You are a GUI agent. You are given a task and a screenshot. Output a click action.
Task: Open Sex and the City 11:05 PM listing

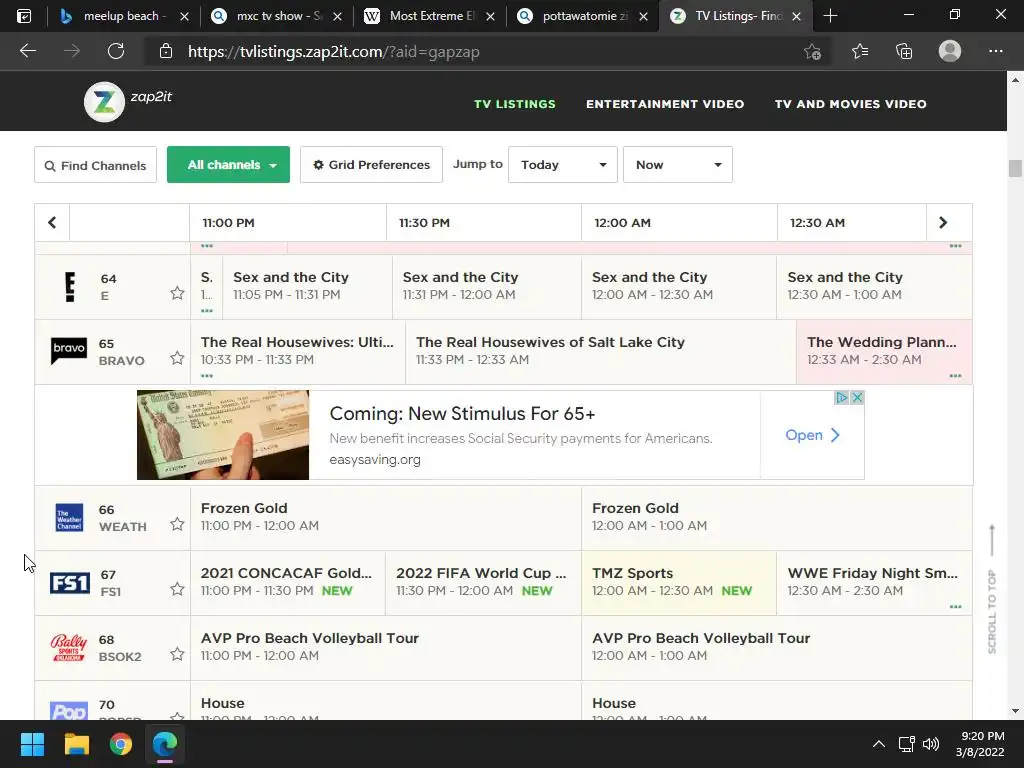pos(307,287)
